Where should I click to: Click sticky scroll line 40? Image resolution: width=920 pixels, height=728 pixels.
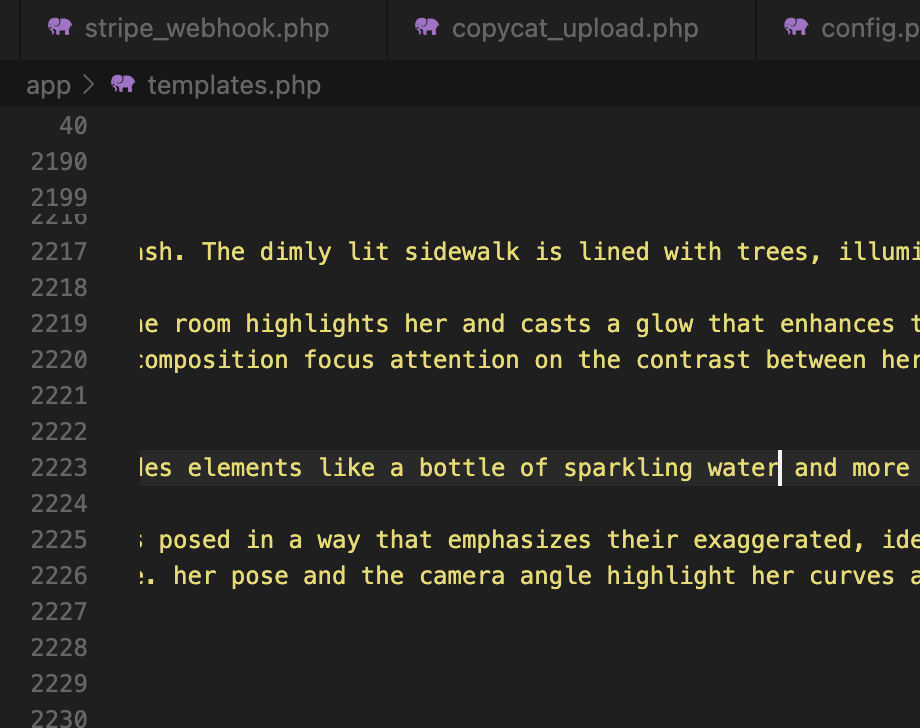(73, 126)
